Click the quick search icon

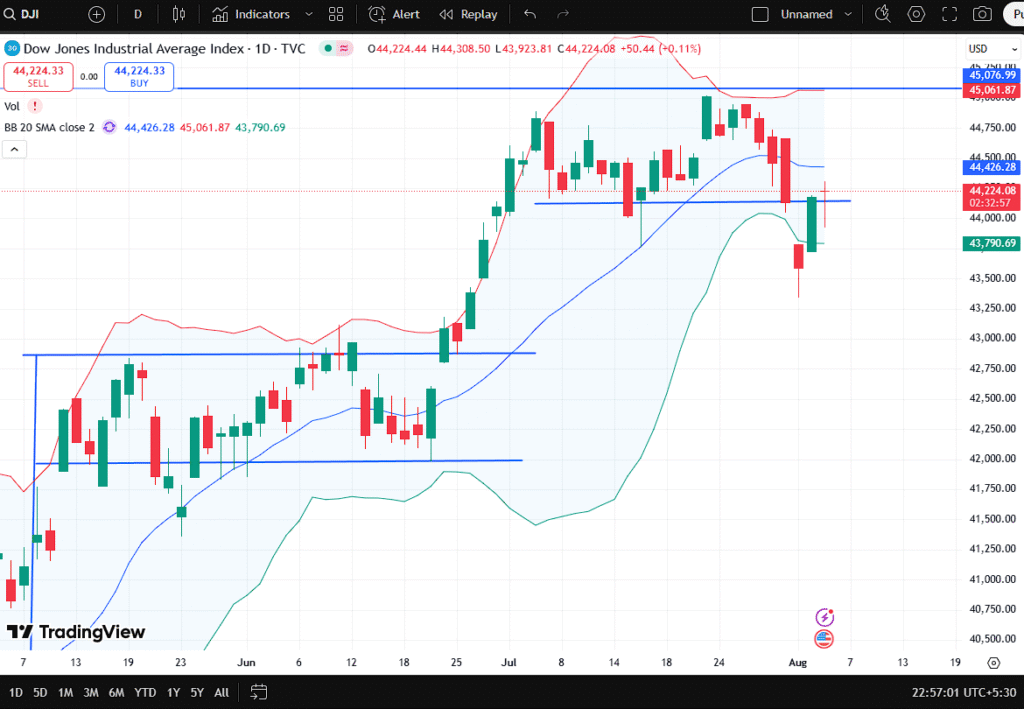(x=882, y=14)
